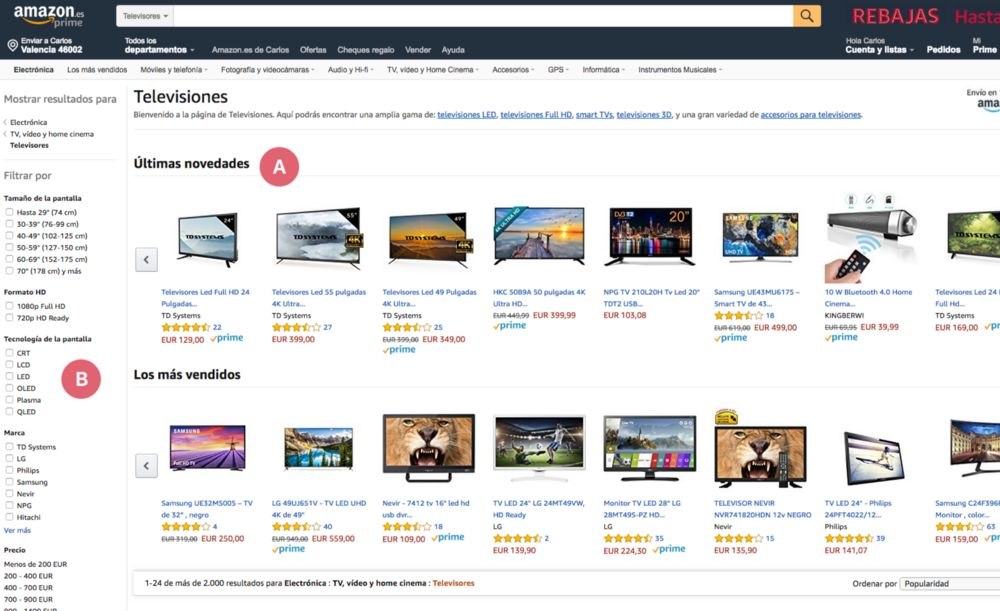Click star rating of TV LED 24" Philips
The image size is (1000, 611).
point(849,538)
